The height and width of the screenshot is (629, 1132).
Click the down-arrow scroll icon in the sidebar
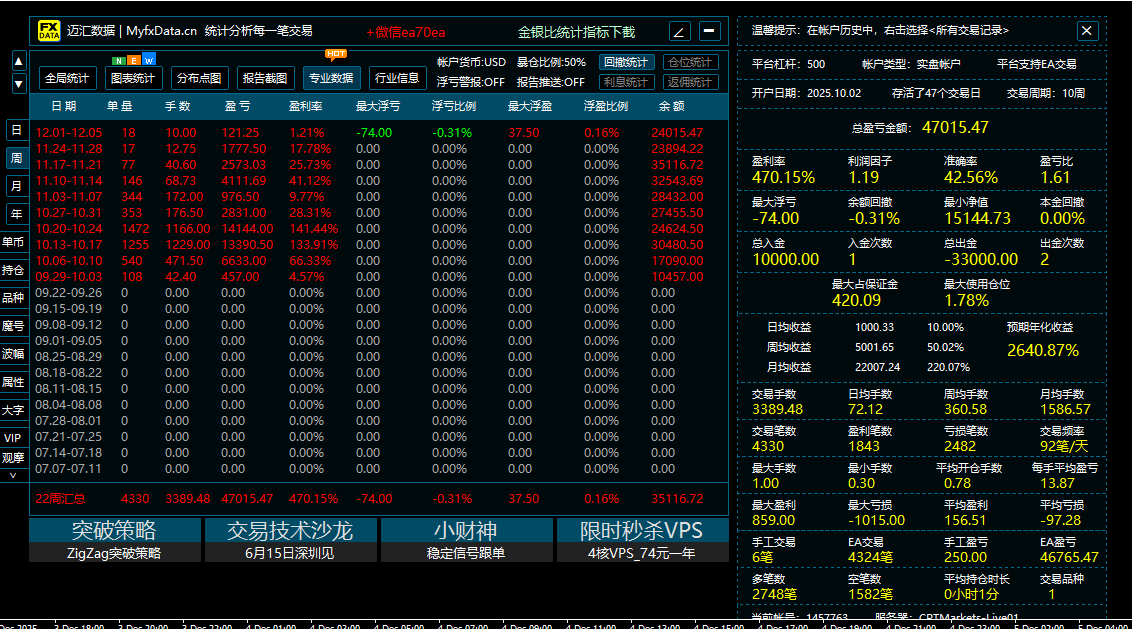coord(17,83)
